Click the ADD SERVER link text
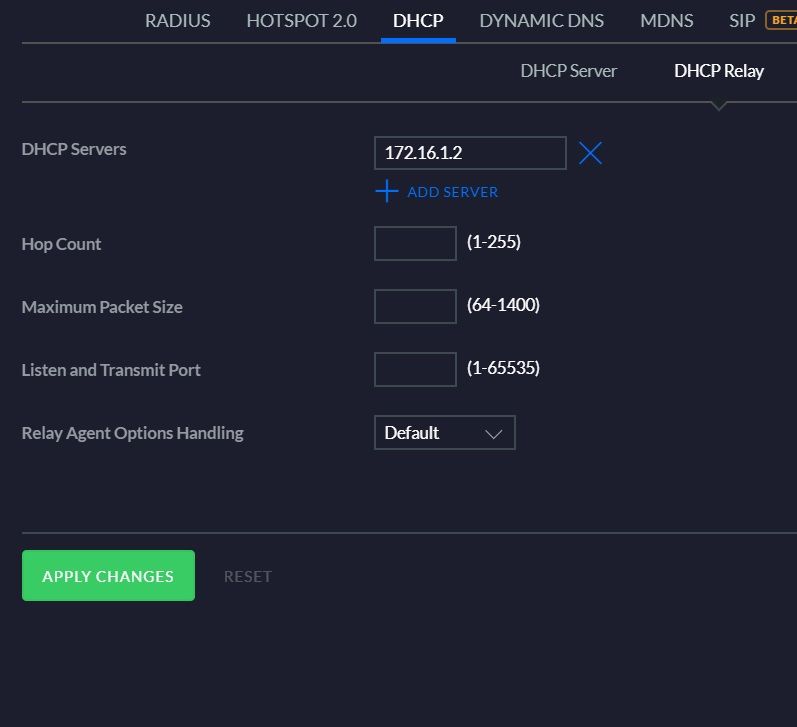The width and height of the screenshot is (797, 727). 452,192
